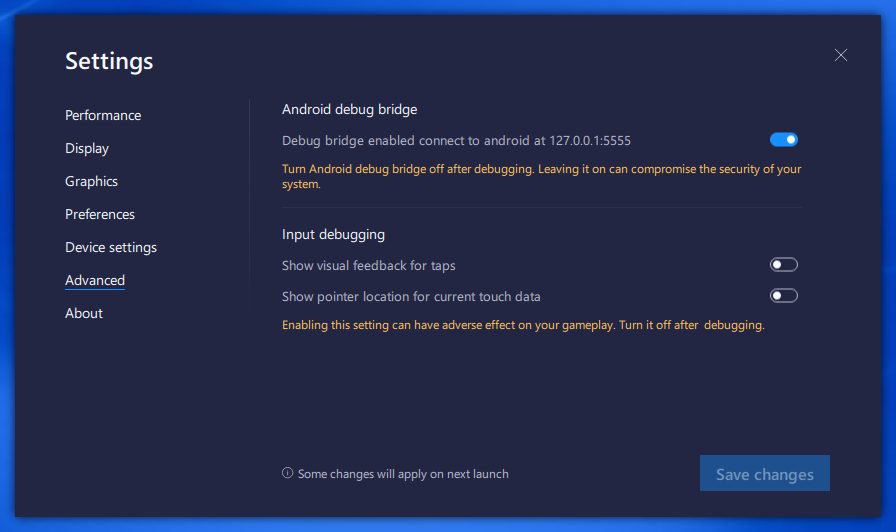Open the Performance settings section

click(103, 115)
